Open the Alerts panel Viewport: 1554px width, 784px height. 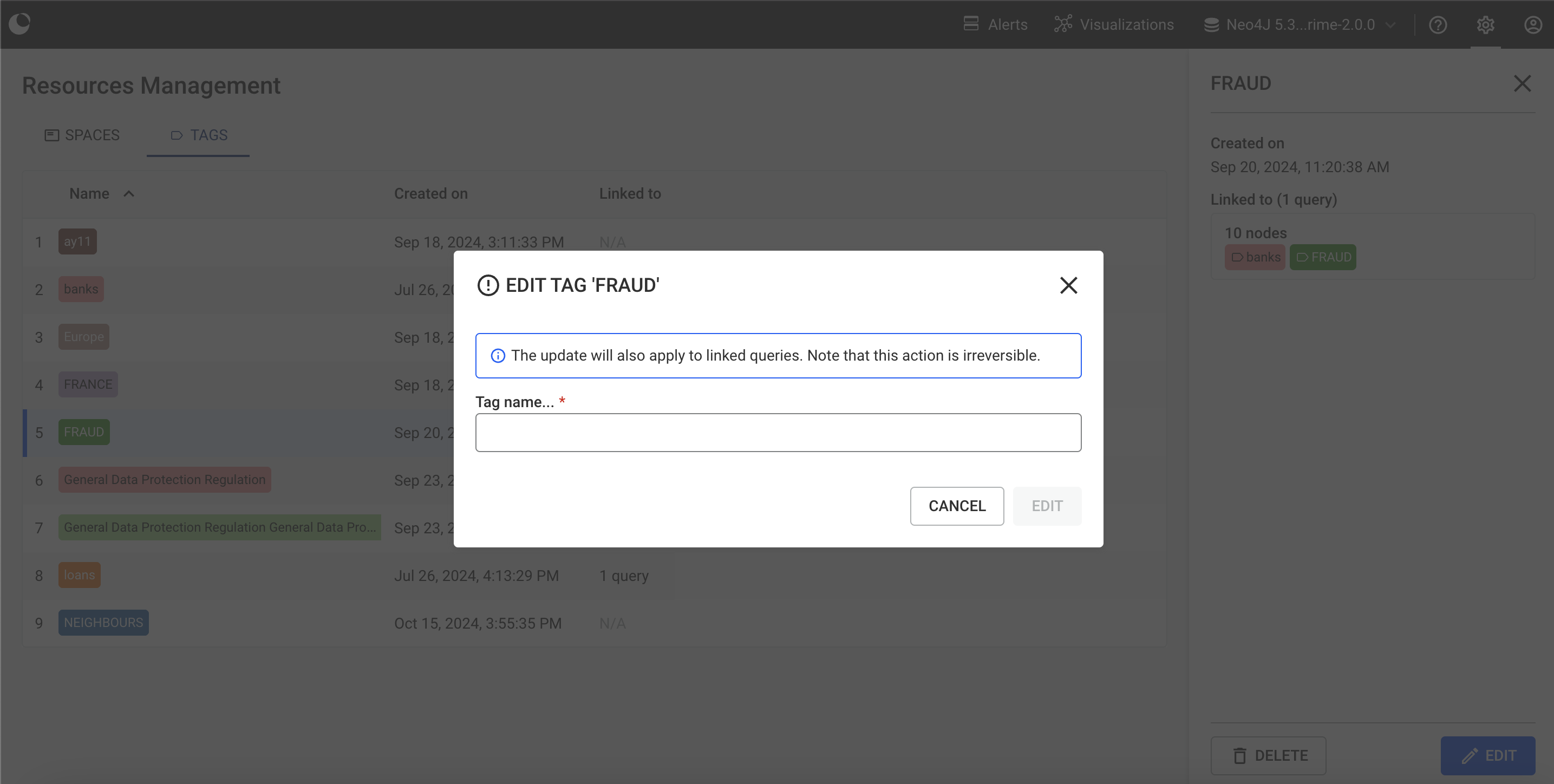pos(995,24)
